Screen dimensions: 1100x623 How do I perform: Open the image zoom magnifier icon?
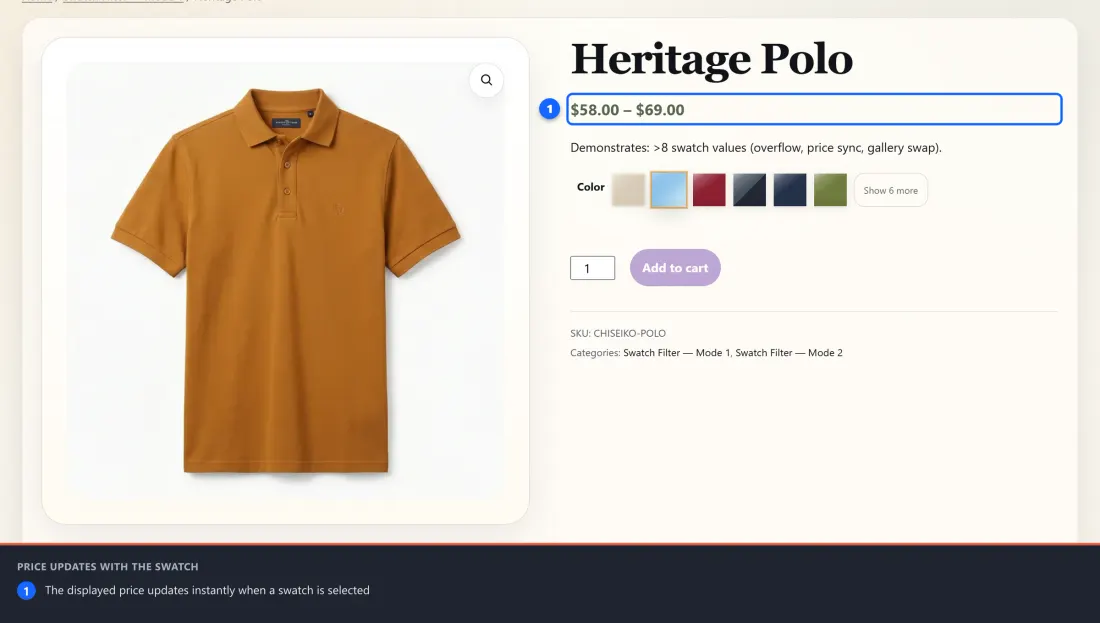[486, 80]
